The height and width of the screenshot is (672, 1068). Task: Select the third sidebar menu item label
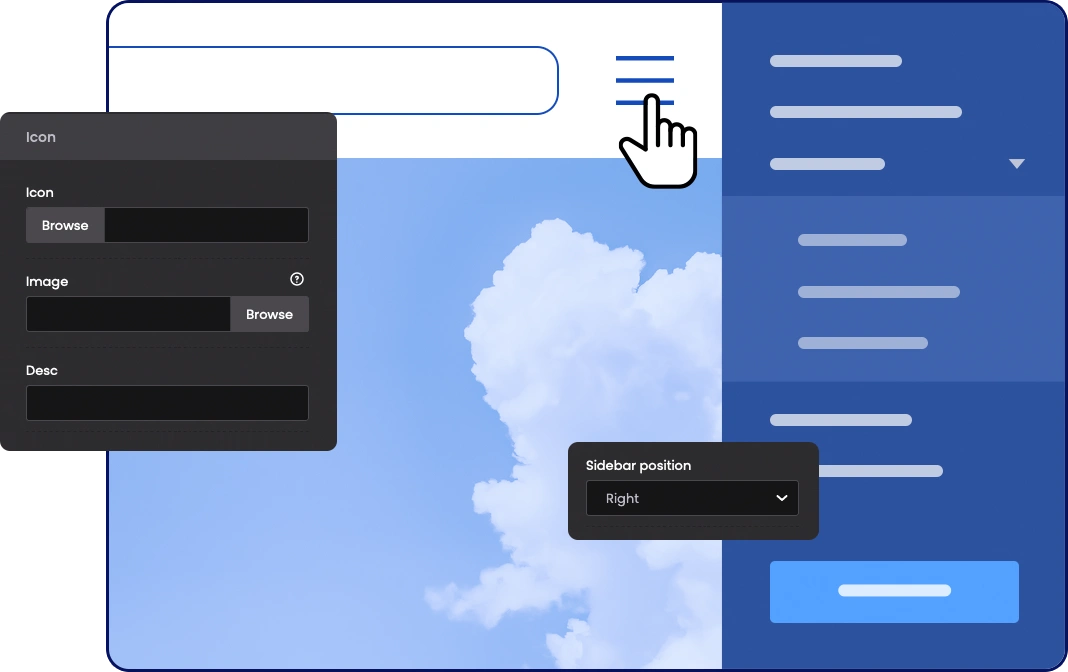click(x=827, y=164)
